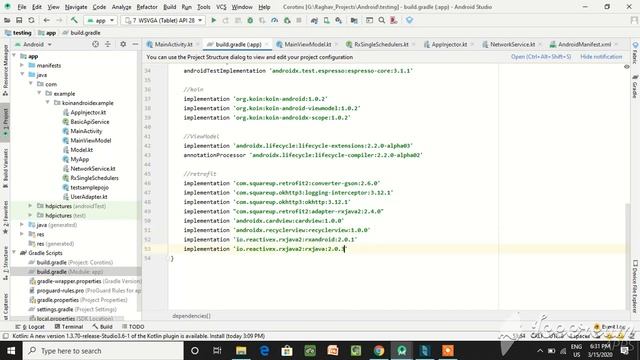The image size is (640, 360).
Task: Open Search Everywhere magnifier icon
Action: [382, 20]
